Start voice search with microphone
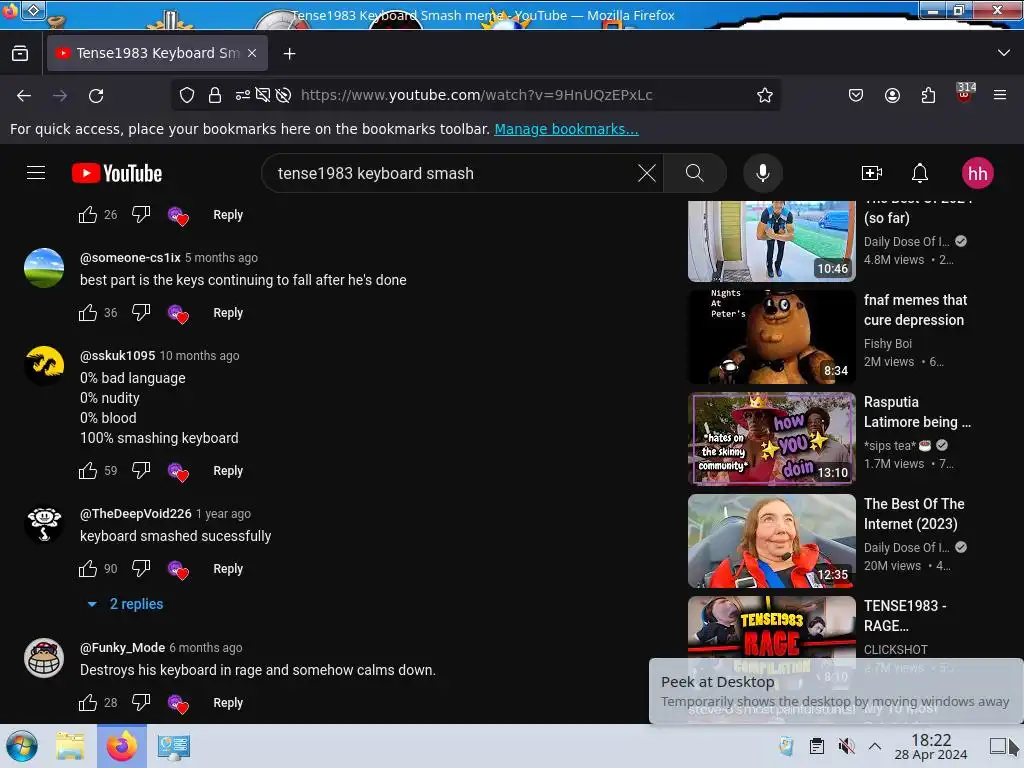Screen dimensions: 1024x768 tap(763, 173)
